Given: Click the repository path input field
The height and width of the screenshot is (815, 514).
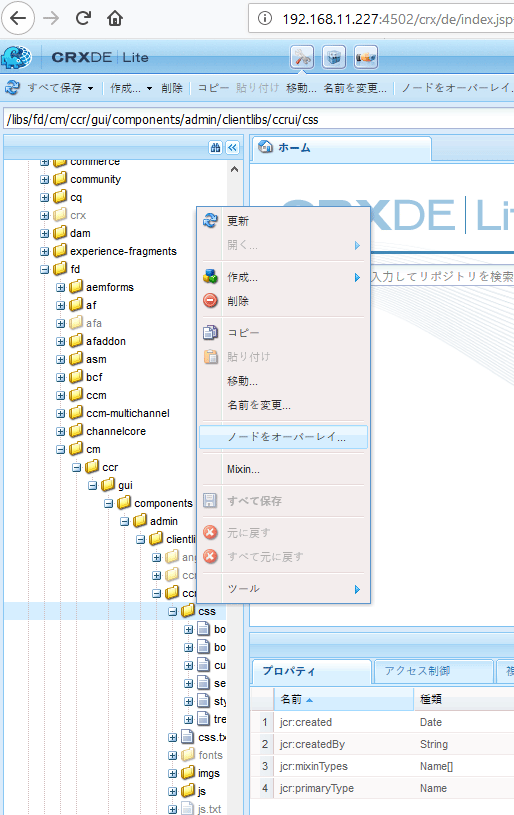Looking at the screenshot, I should 259,119.
